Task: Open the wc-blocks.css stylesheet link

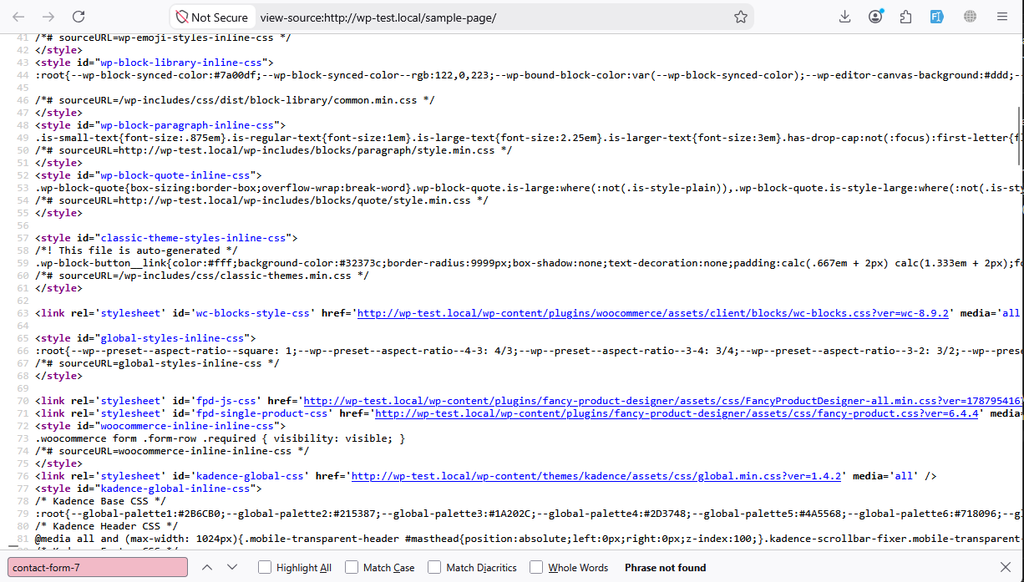Action: pyautogui.click(x=652, y=313)
